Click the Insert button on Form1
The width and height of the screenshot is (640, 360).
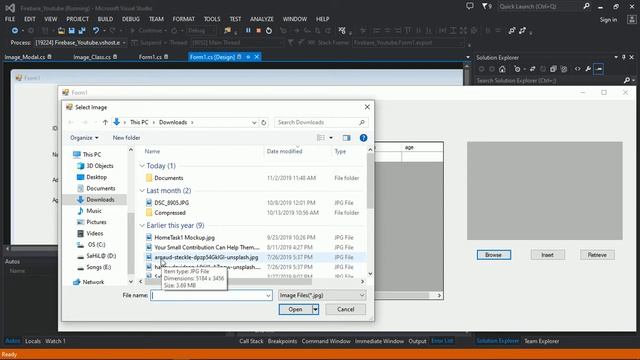[548, 255]
